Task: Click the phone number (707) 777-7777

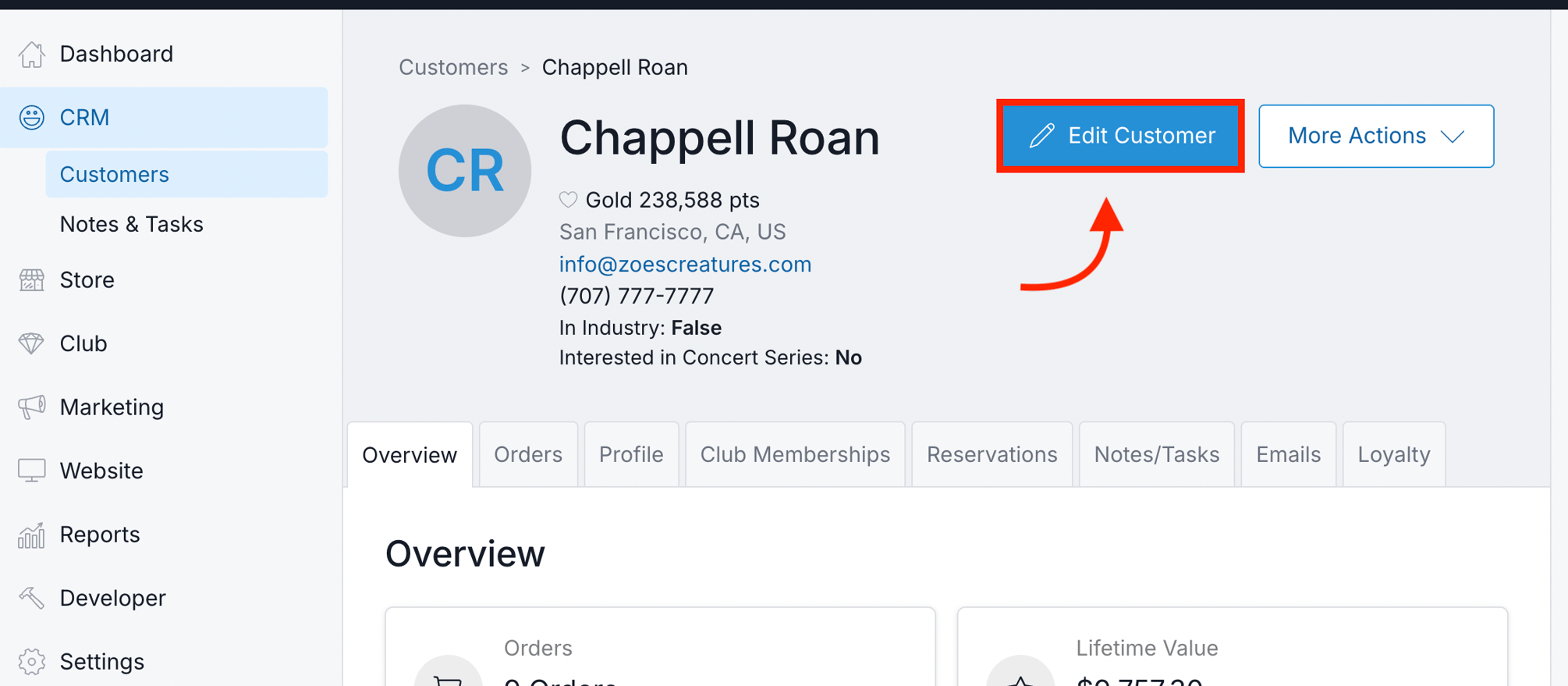Action: [x=637, y=296]
